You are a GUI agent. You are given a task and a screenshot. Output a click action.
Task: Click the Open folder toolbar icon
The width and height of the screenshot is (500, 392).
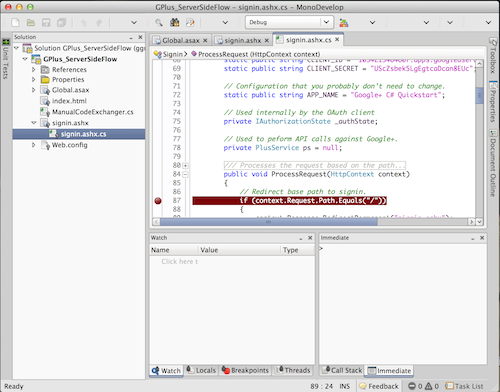pyautogui.click(x=31, y=22)
